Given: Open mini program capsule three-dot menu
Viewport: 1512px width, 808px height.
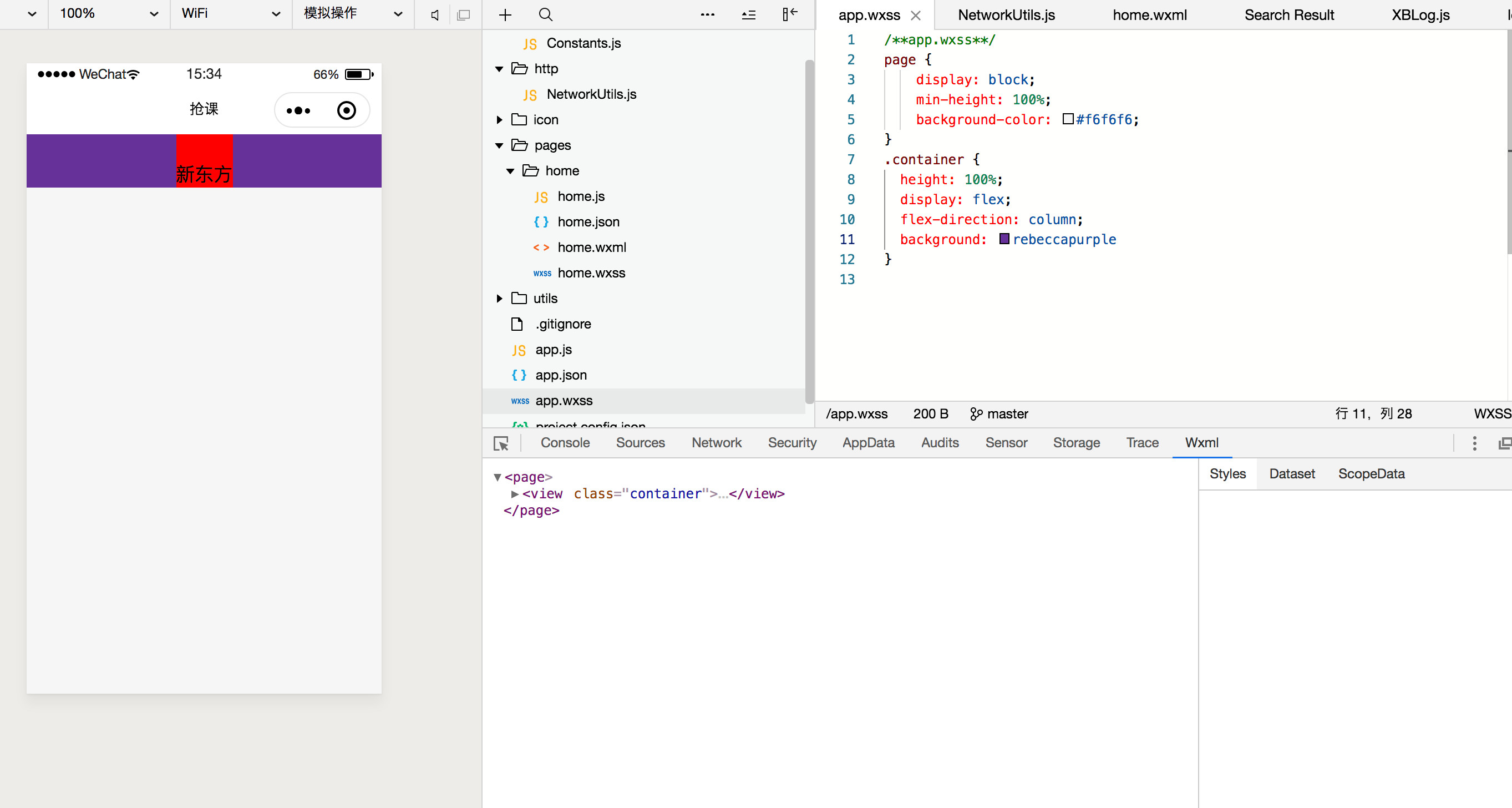Looking at the screenshot, I should pyautogui.click(x=298, y=110).
